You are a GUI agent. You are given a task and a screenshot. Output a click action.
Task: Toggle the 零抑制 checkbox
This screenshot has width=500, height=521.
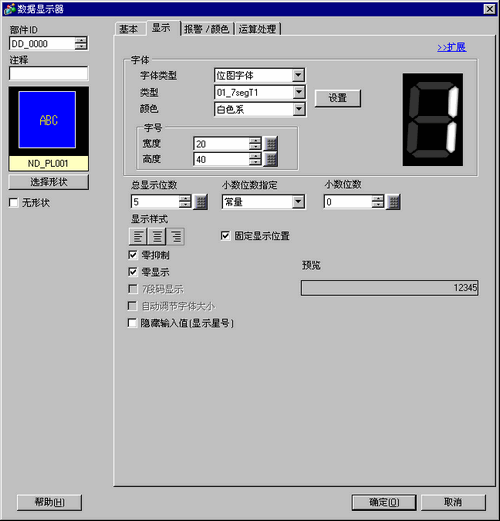[x=133, y=255]
